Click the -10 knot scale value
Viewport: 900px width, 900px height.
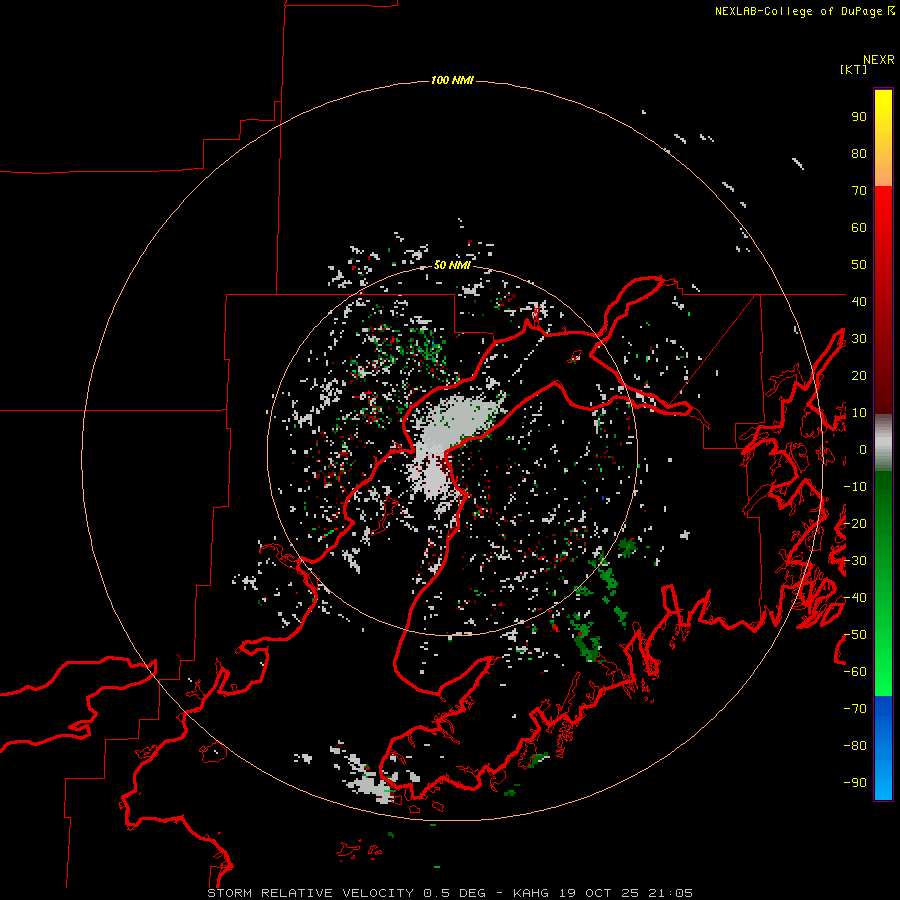[855, 487]
